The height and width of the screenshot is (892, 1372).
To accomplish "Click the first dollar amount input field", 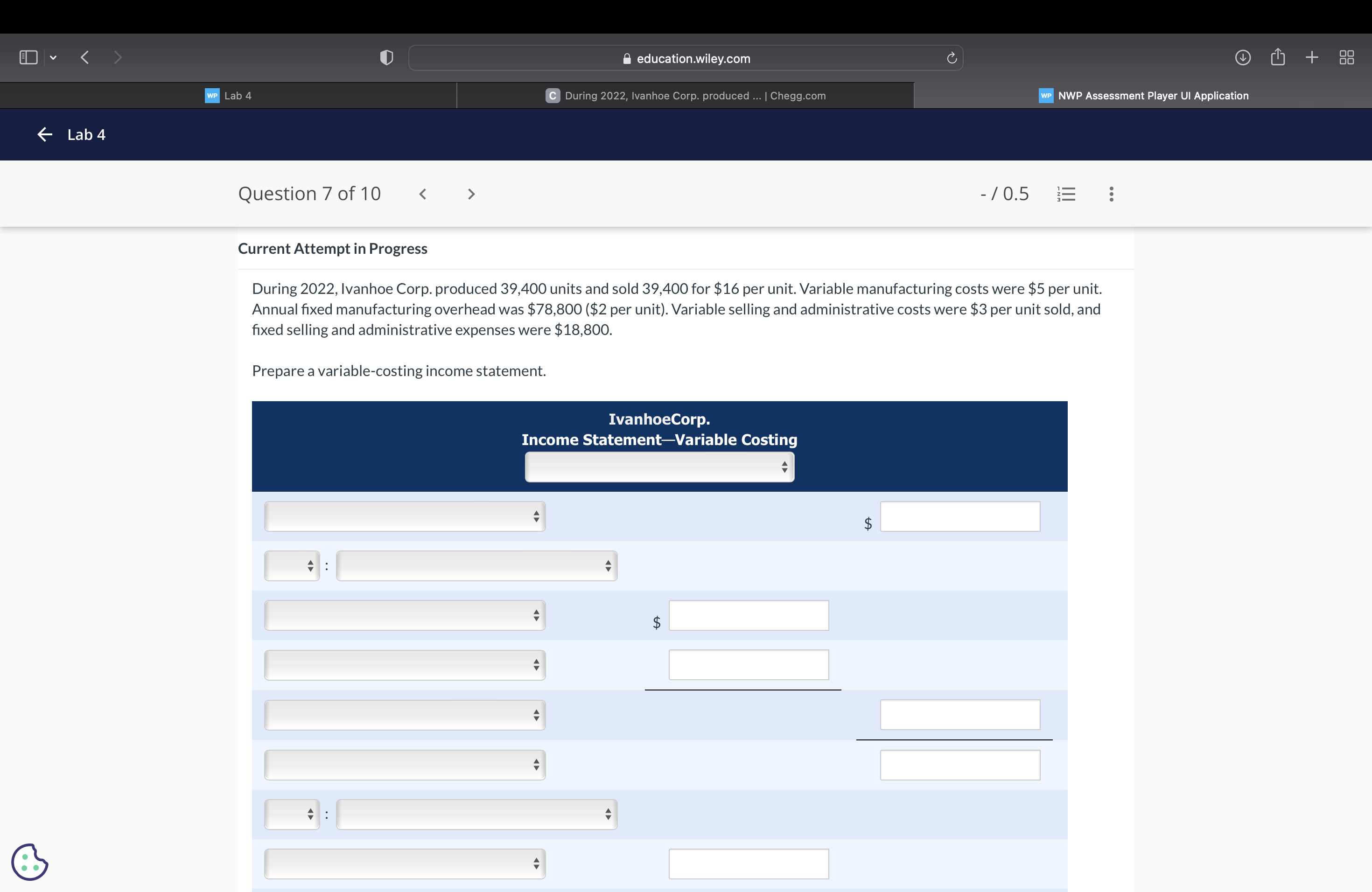I will 960,516.
